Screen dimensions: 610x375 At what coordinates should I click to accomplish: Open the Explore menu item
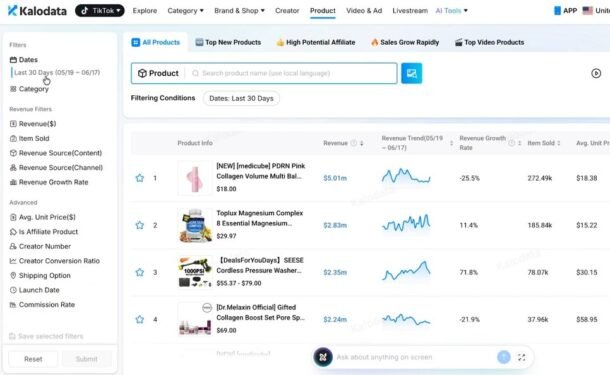145,11
